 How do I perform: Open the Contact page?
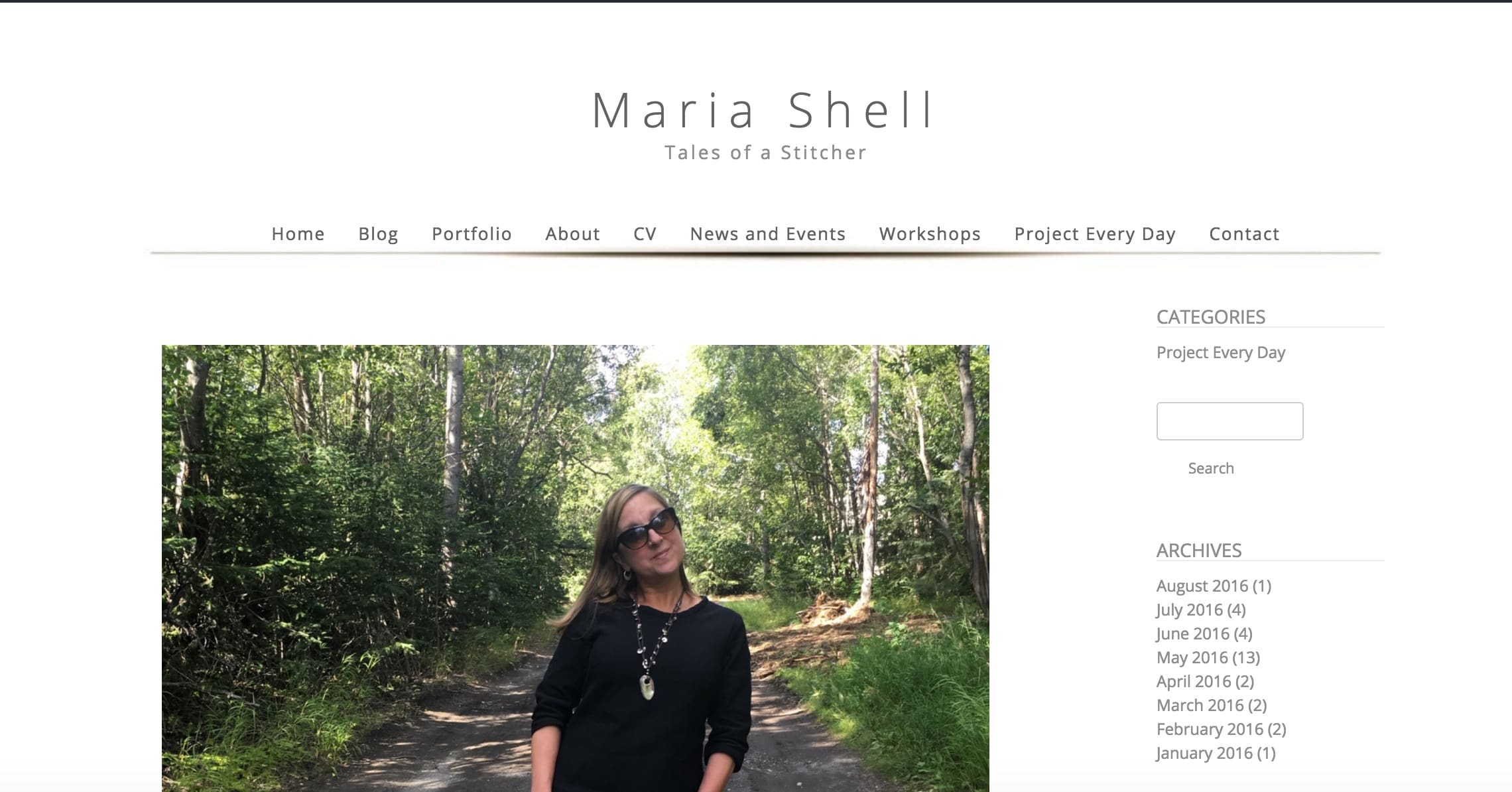click(1244, 233)
